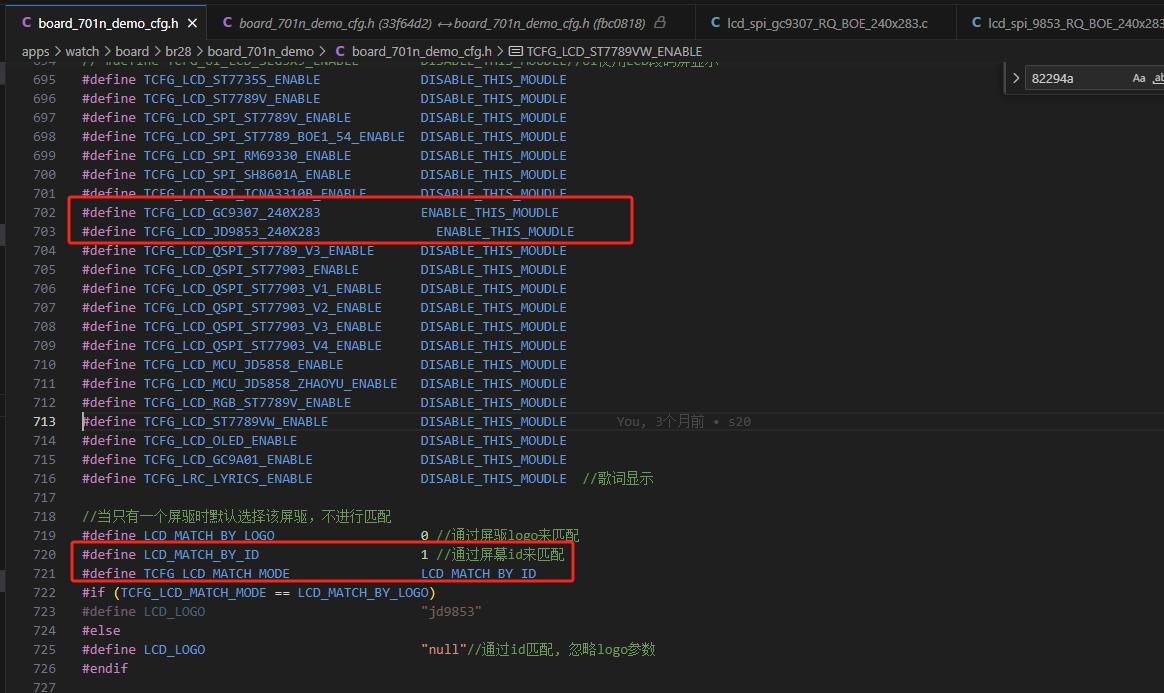The width and height of the screenshot is (1164, 693).
Task: Select line number 713 in the gutter
Action: (x=44, y=421)
